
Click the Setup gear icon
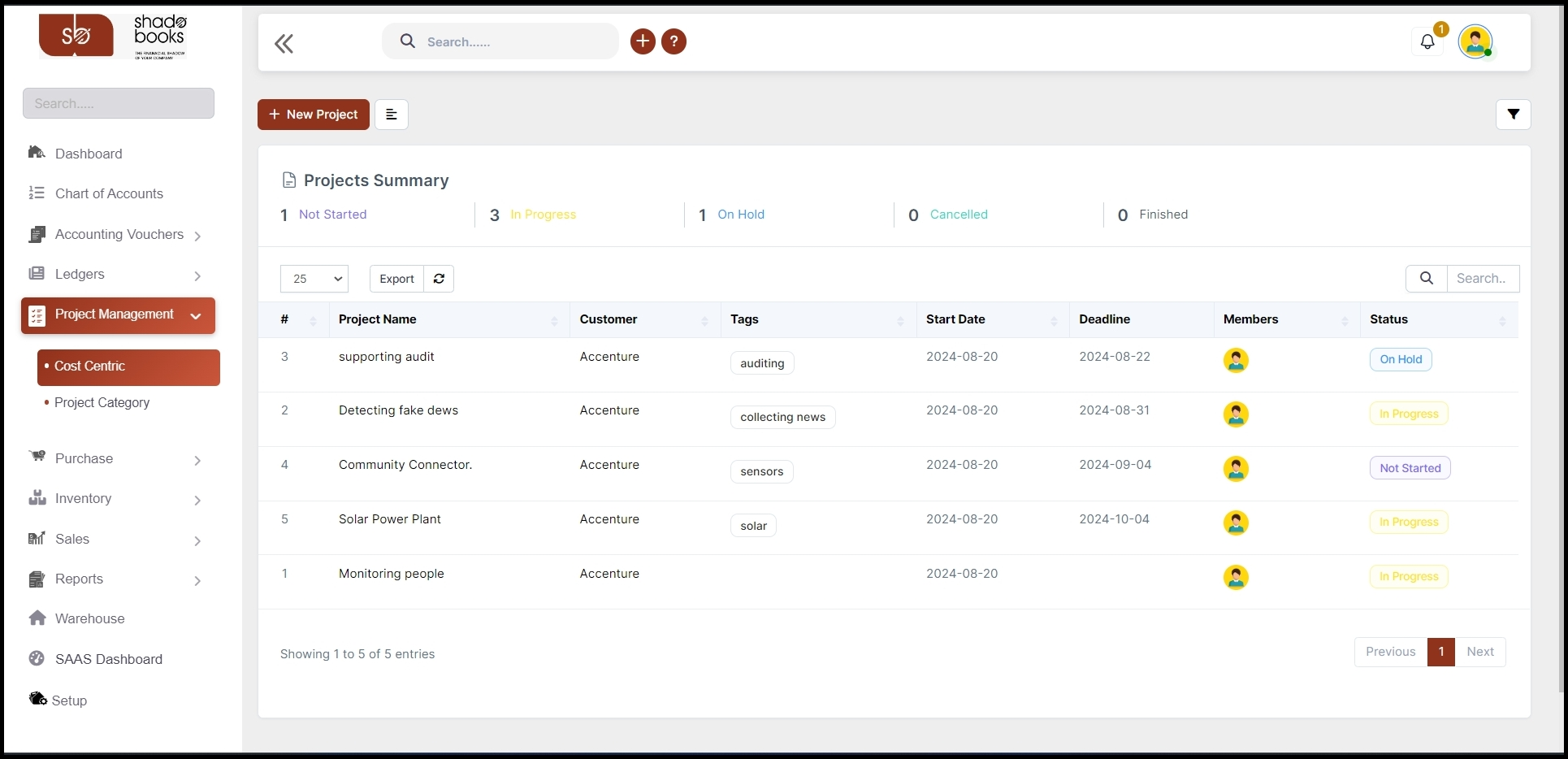click(x=38, y=699)
